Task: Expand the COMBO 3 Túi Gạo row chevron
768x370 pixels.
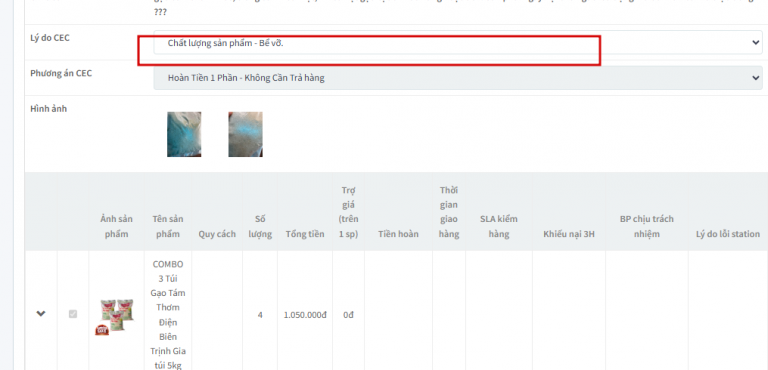Action: (x=41, y=313)
